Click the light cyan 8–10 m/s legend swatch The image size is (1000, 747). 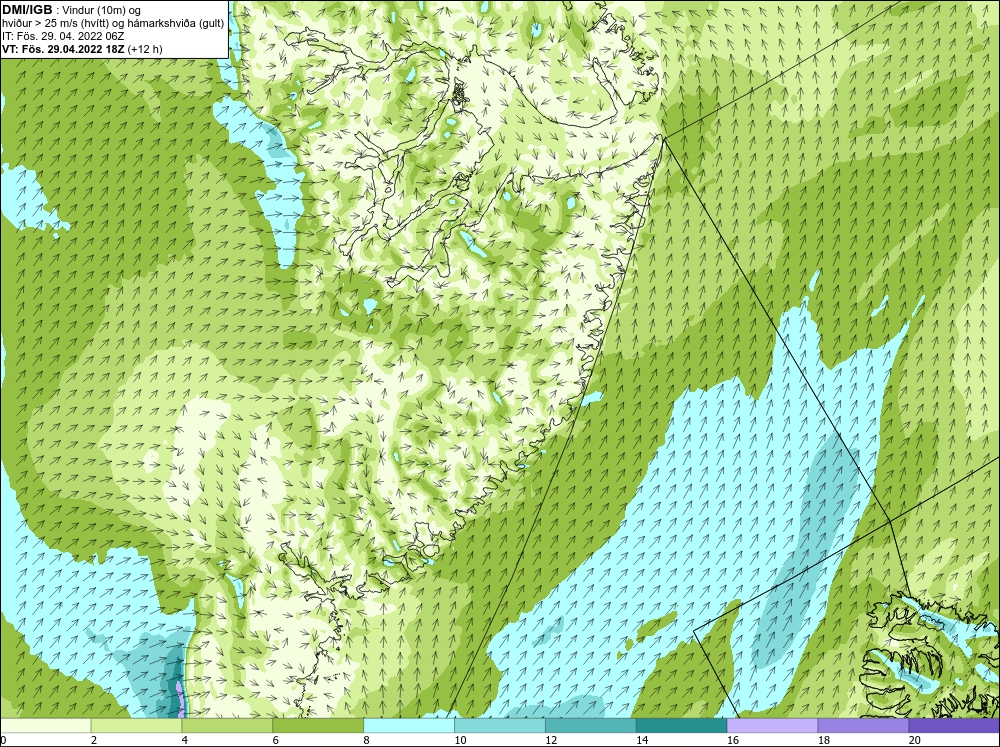(x=409, y=725)
